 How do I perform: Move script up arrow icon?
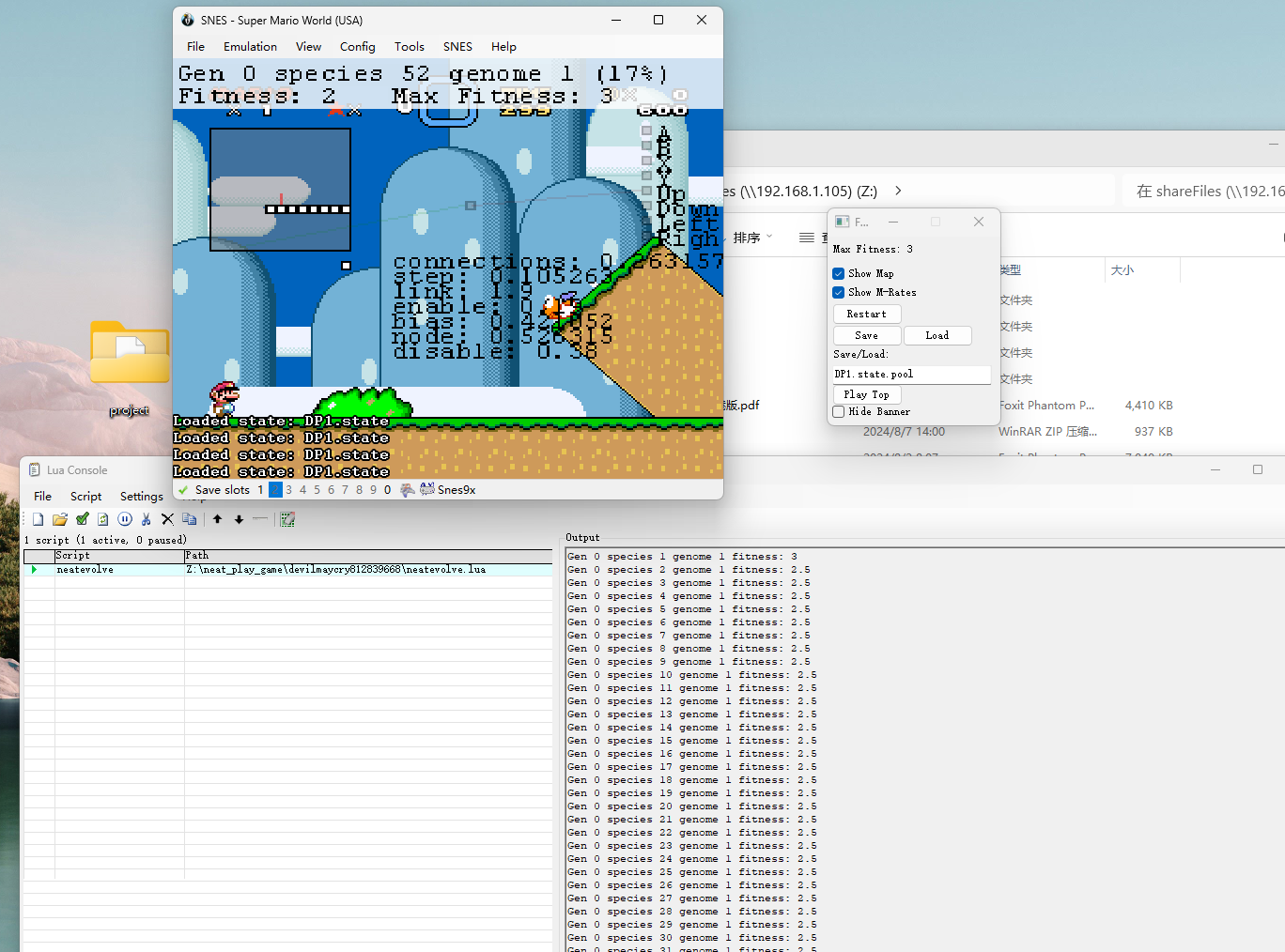tap(217, 519)
